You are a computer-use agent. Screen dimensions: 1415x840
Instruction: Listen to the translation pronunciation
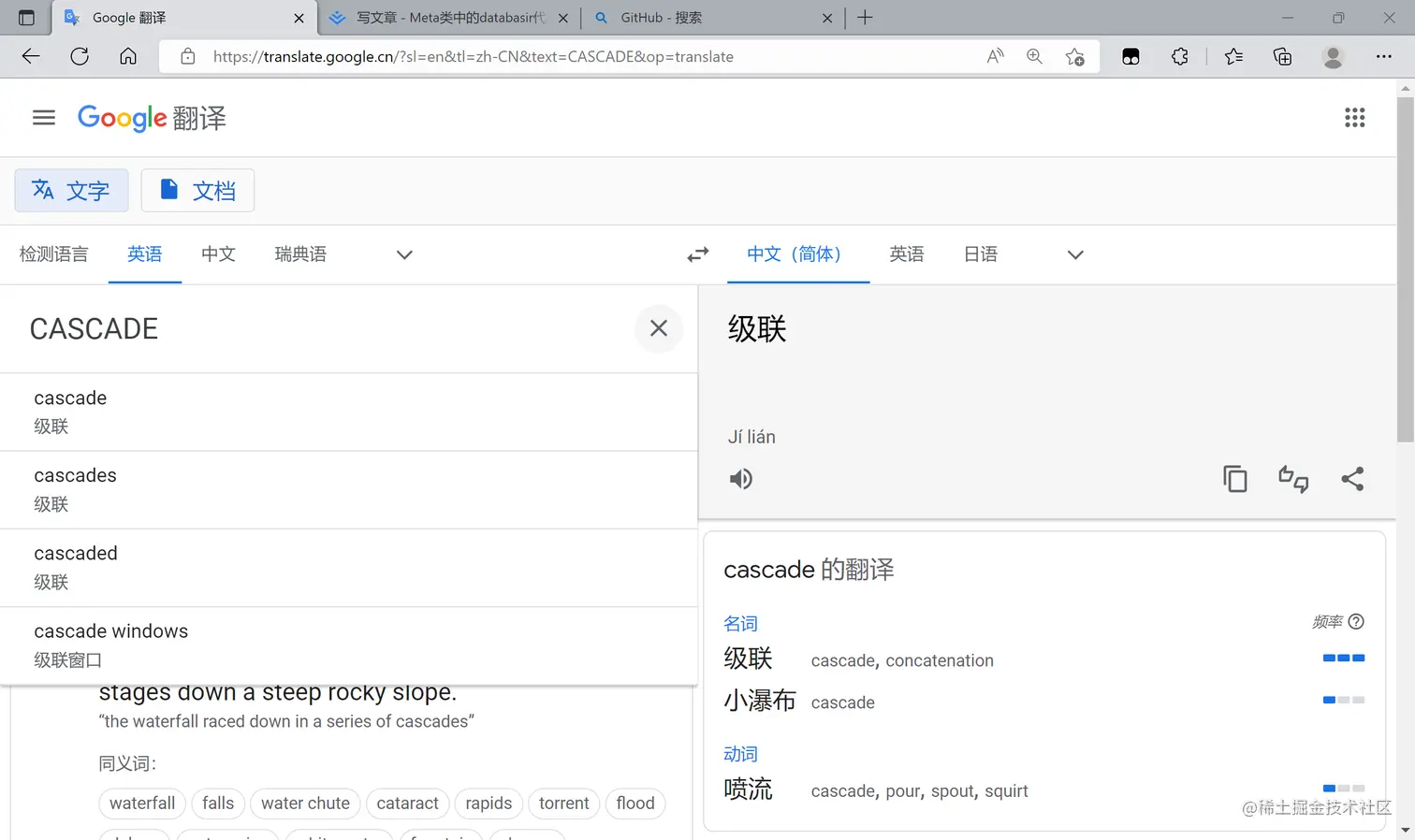coord(740,479)
